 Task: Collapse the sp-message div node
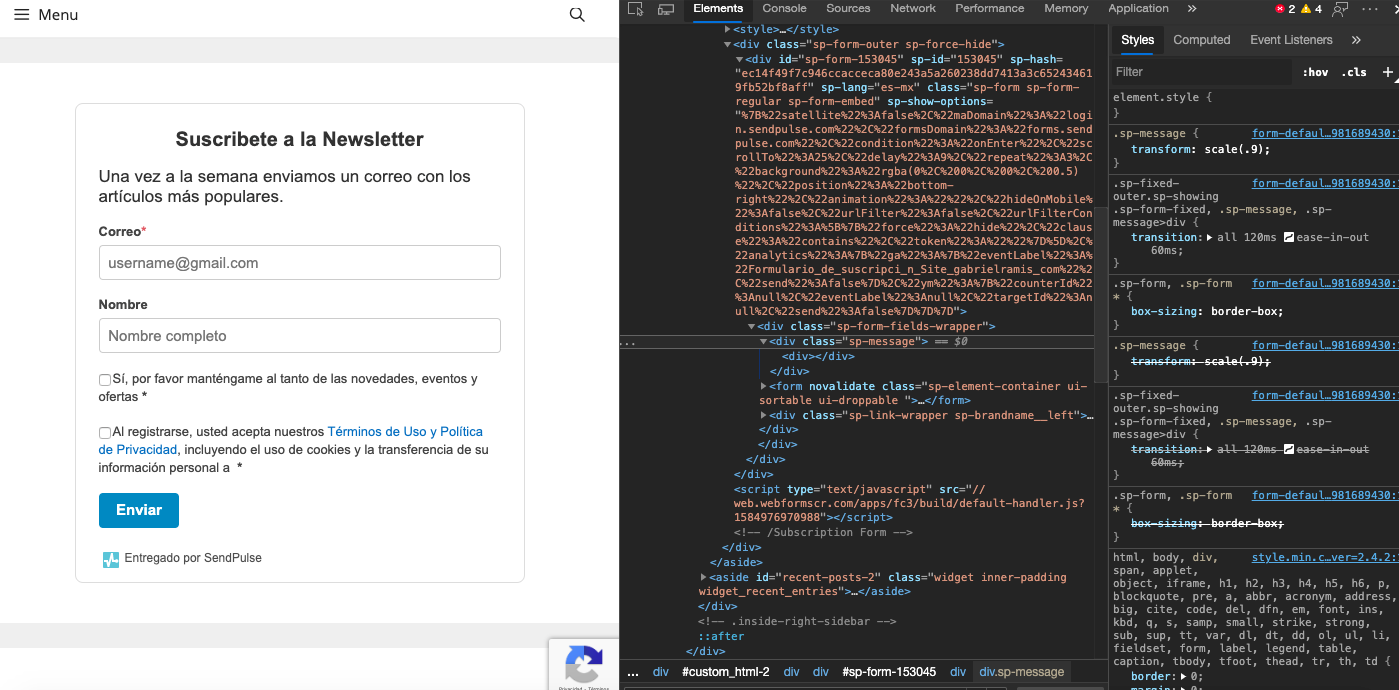coord(763,341)
